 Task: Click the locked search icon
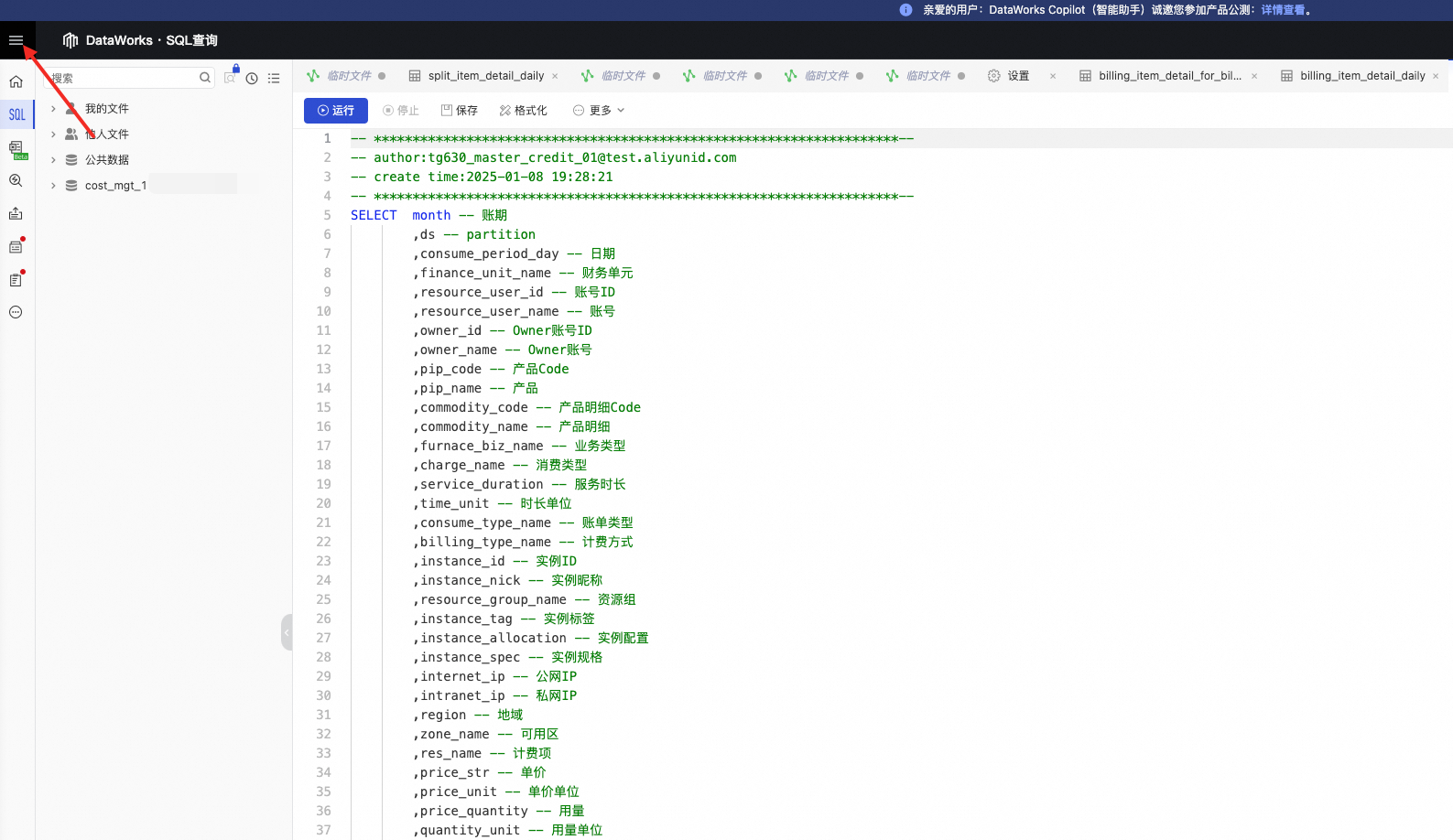[232, 75]
